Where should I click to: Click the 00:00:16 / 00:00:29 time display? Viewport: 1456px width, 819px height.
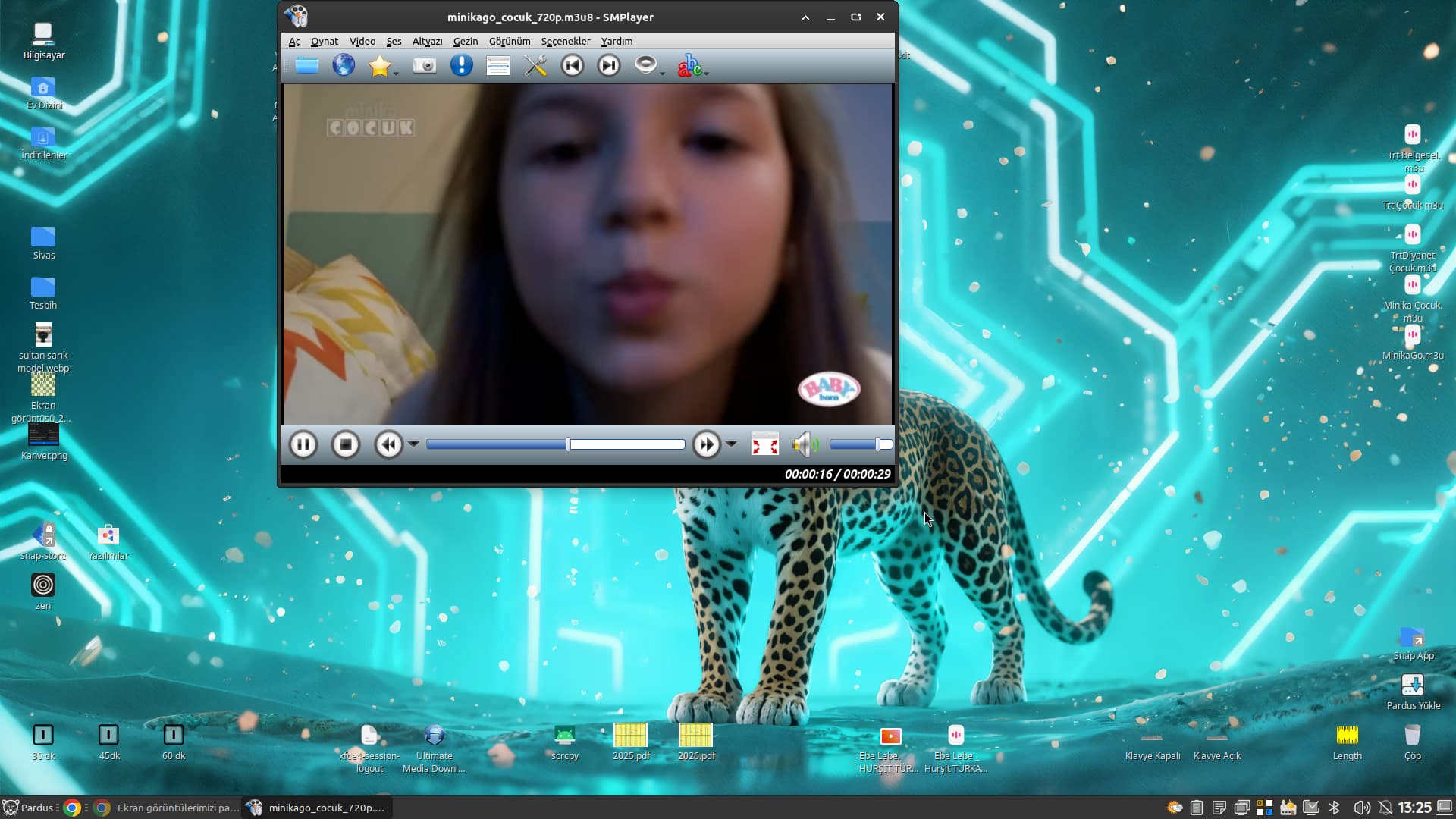click(x=837, y=474)
